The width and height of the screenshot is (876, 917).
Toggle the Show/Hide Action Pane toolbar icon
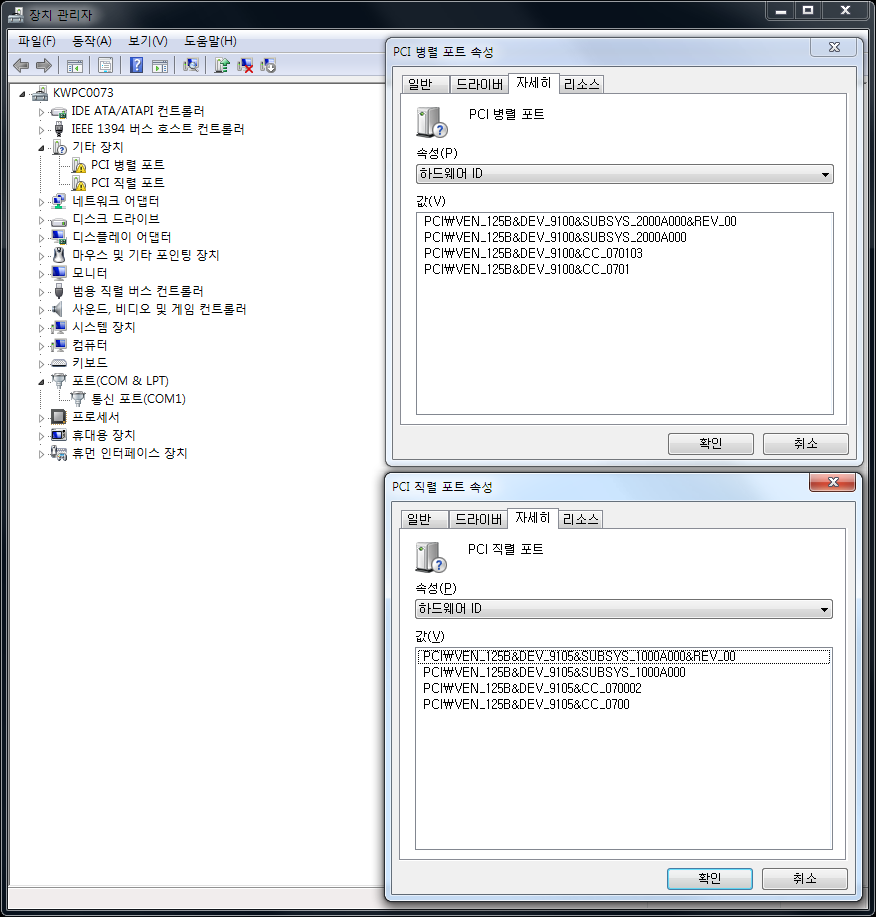point(160,66)
